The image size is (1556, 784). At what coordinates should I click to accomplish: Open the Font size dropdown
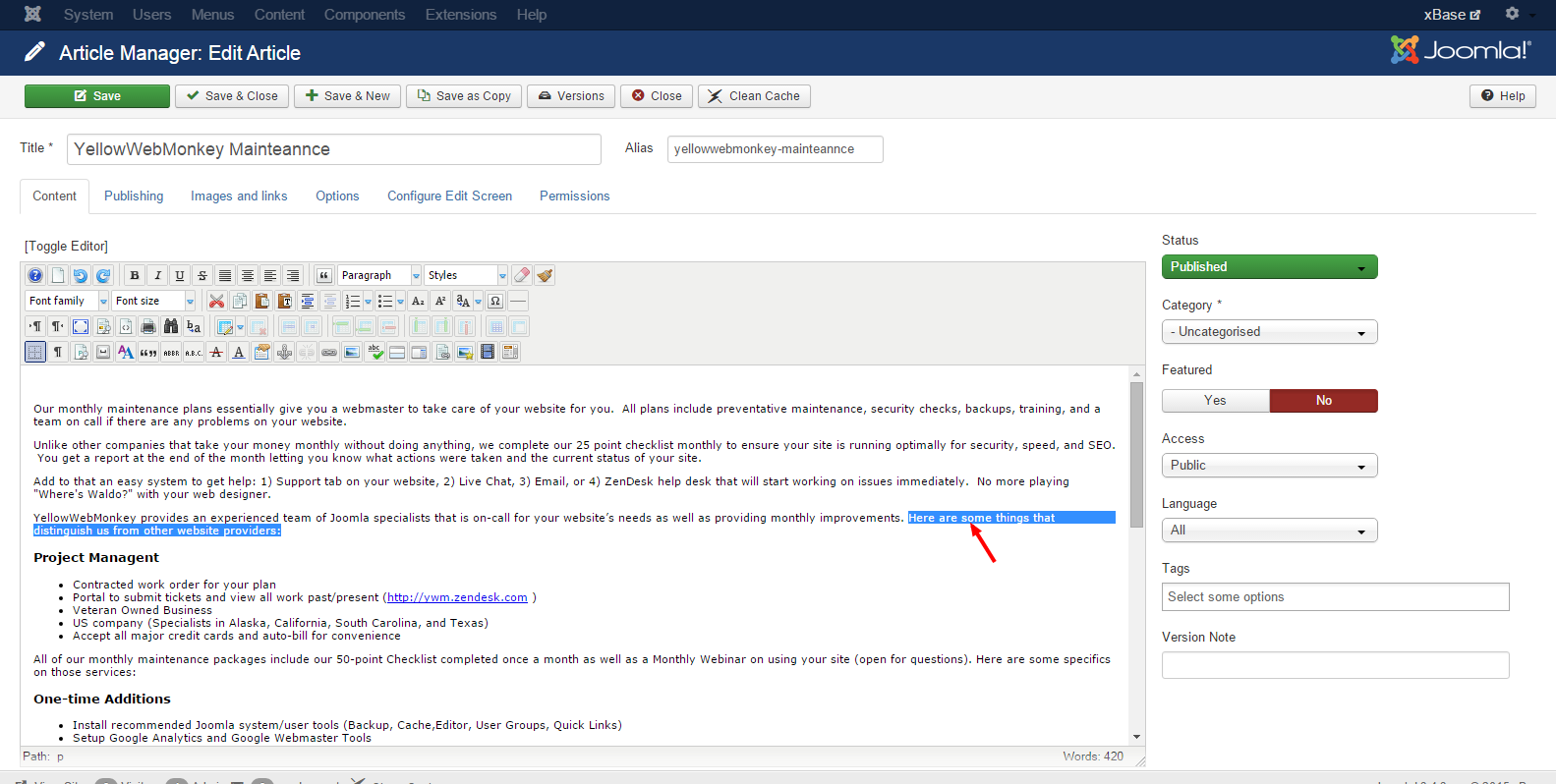(x=153, y=301)
